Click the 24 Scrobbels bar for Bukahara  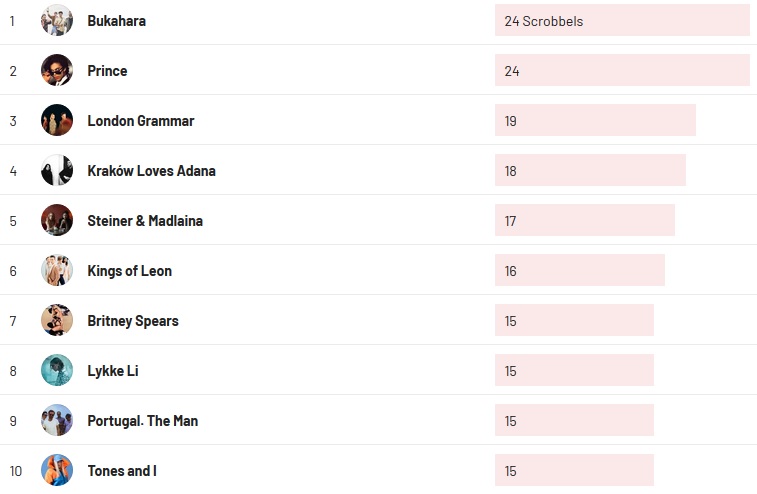[x=621, y=21]
